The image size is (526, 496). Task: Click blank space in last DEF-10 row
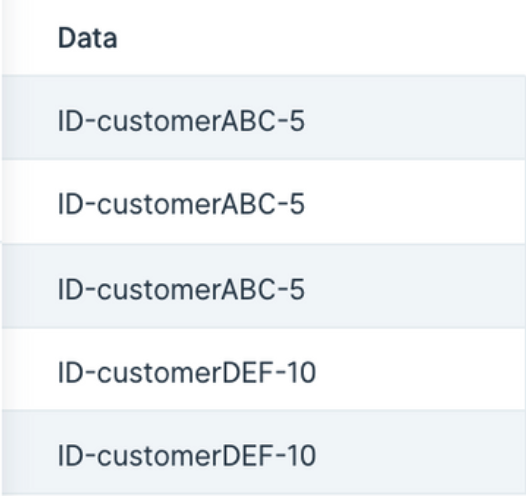[x=421, y=453]
